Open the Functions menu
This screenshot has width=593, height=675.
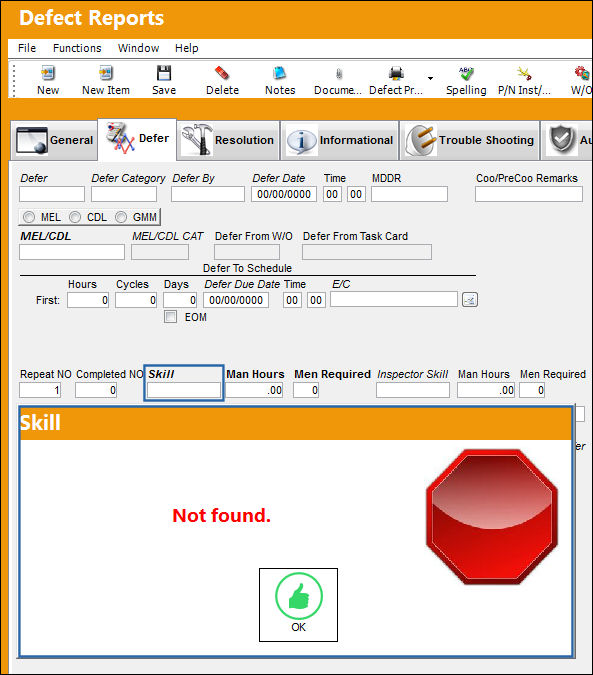[77, 48]
